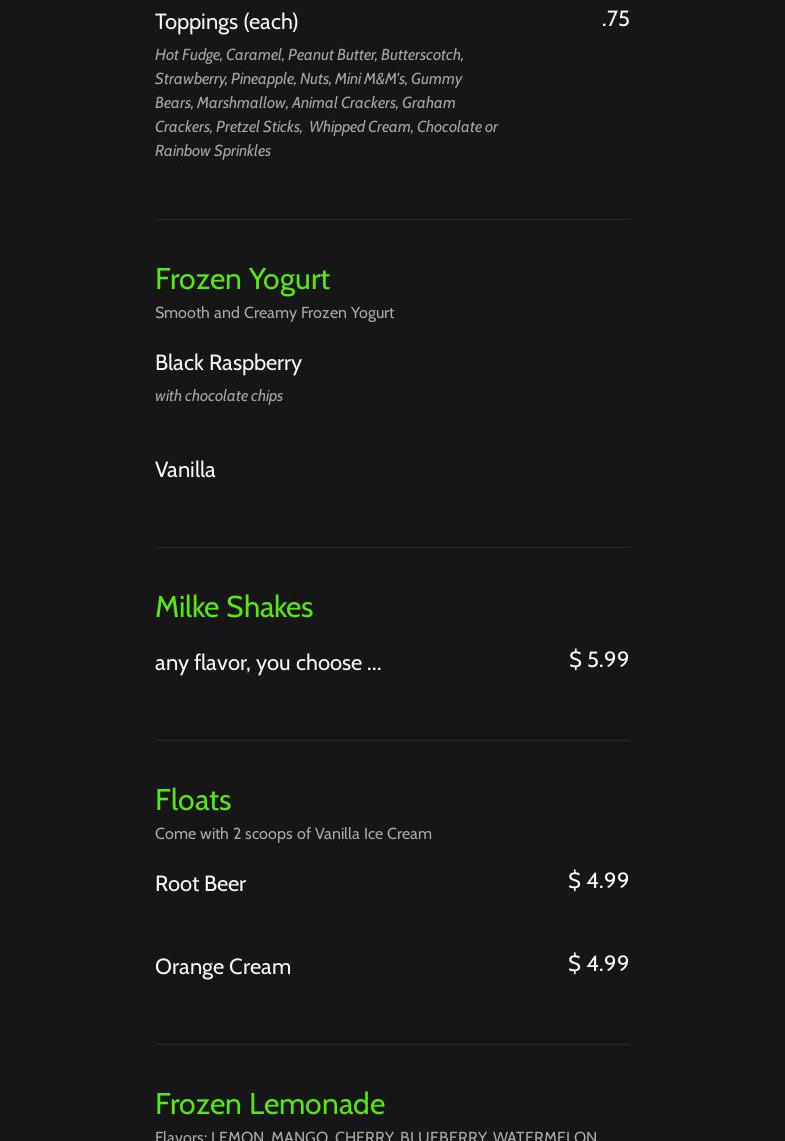Choose the Orange Cream float item

click(x=223, y=966)
